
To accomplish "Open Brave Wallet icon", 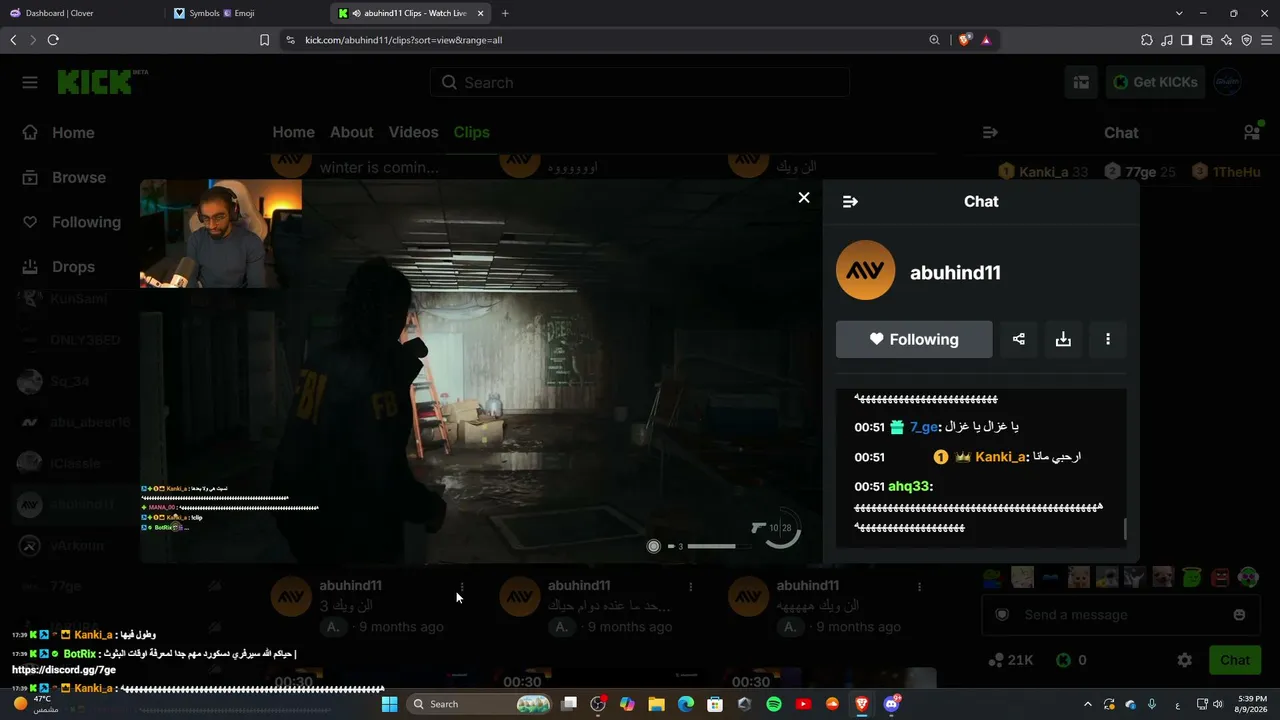I will click(1206, 40).
